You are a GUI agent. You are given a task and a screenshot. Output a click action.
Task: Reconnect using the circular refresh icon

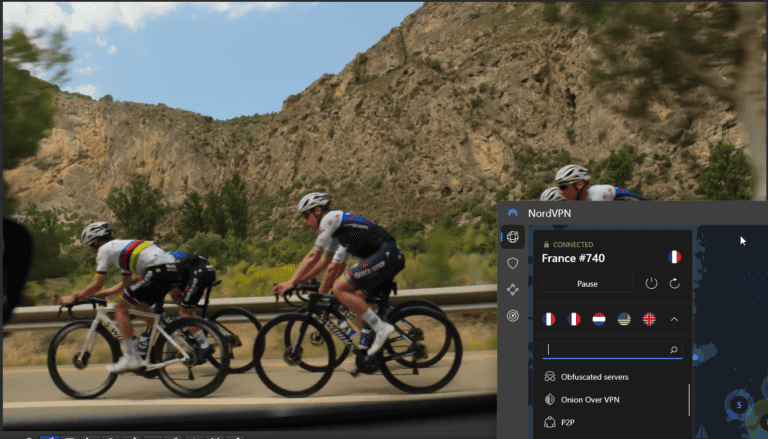(x=674, y=283)
